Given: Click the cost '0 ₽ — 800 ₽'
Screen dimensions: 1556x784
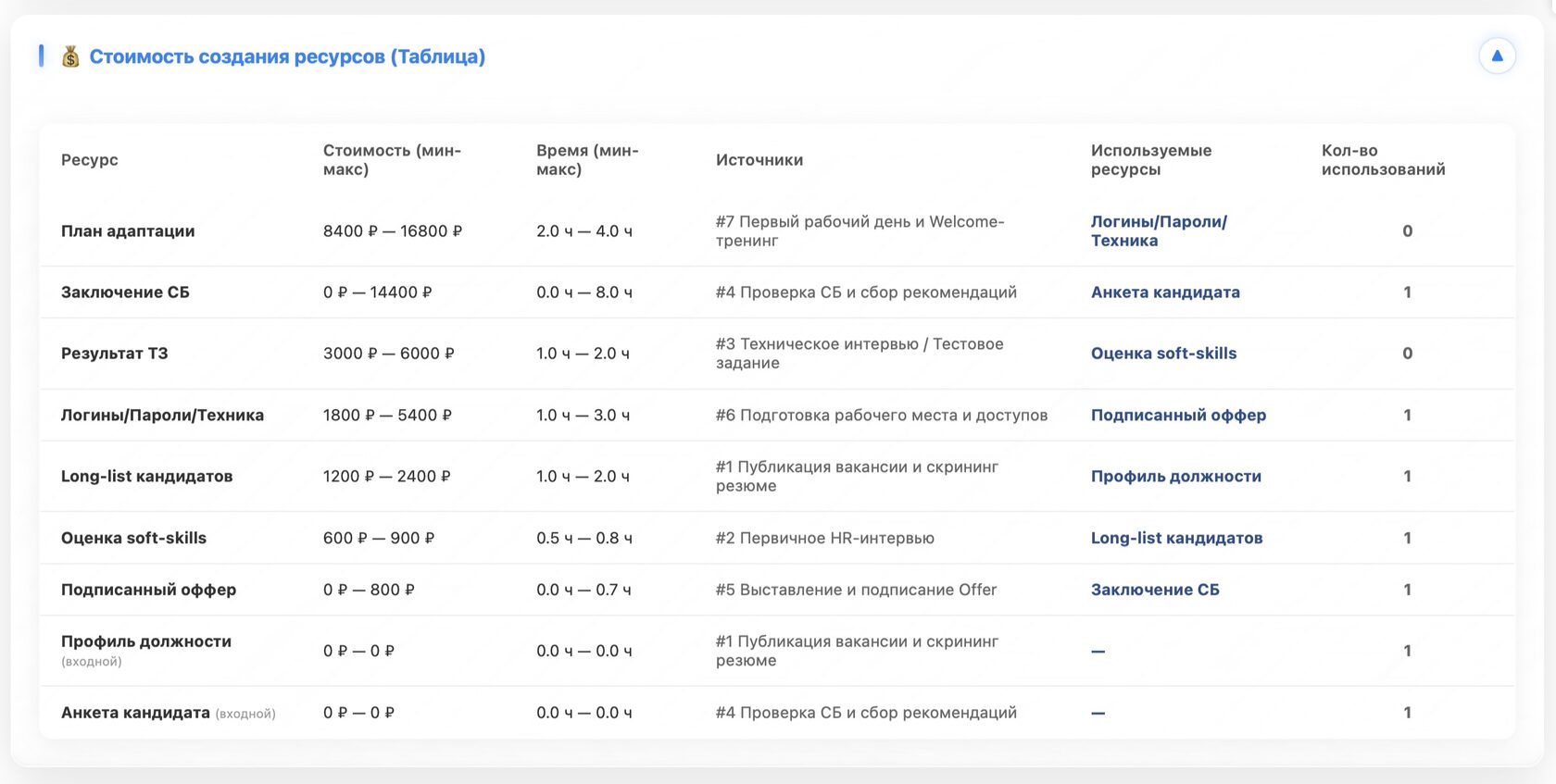Looking at the screenshot, I should click(369, 590).
